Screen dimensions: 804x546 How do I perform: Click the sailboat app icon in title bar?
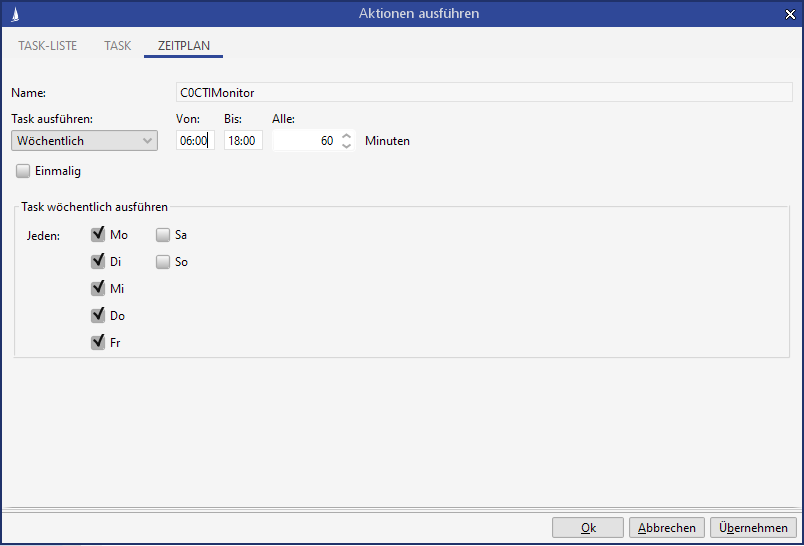[x=13, y=14]
